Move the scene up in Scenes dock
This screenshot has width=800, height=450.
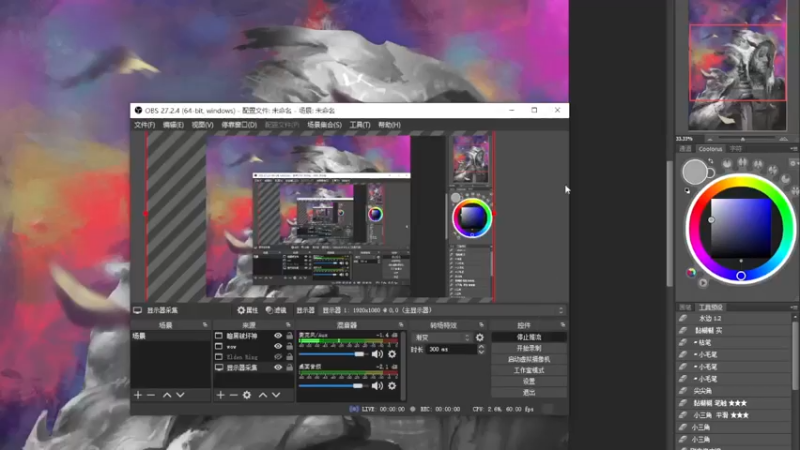pos(167,395)
